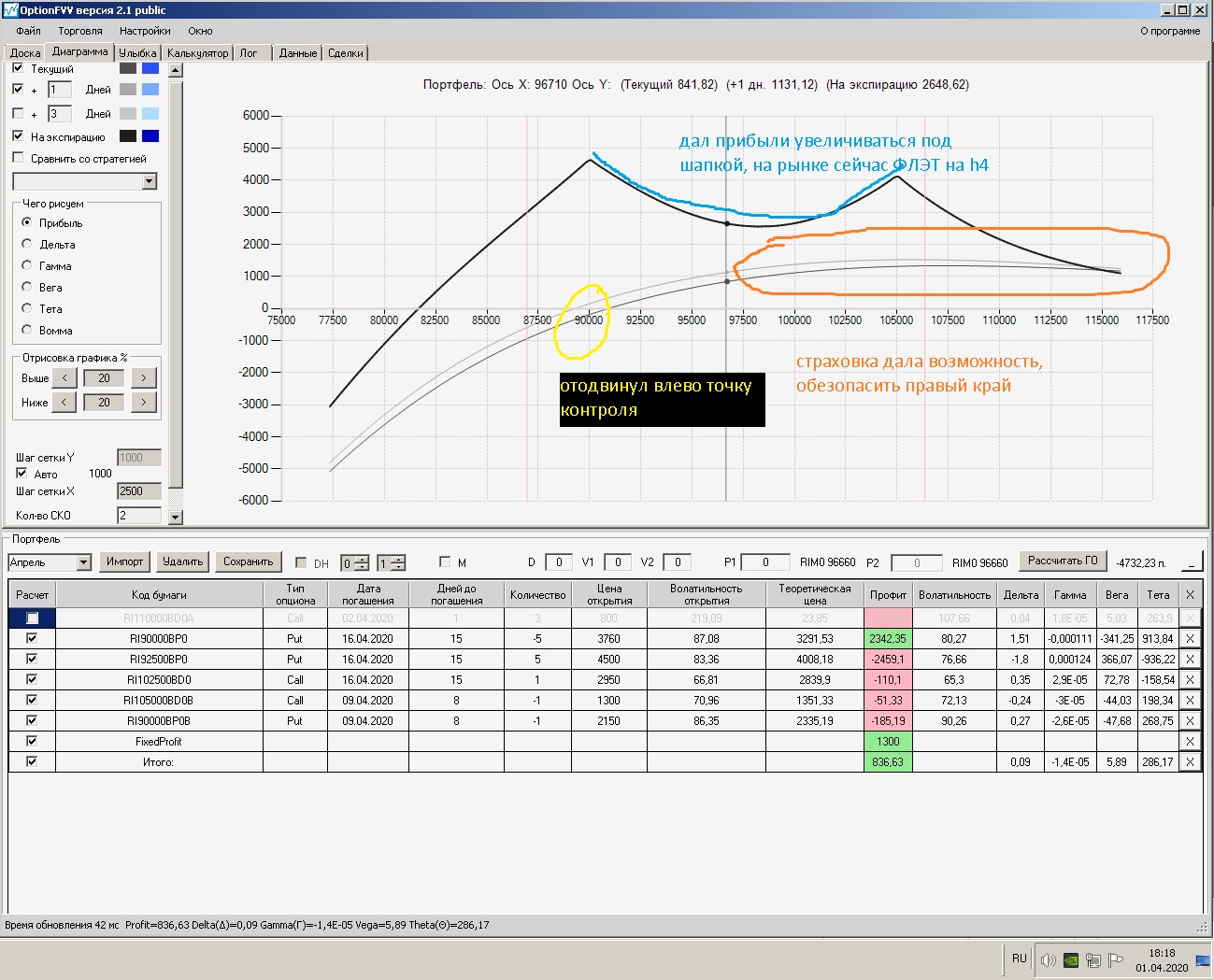Switch to the Улыбка tab

[137, 53]
